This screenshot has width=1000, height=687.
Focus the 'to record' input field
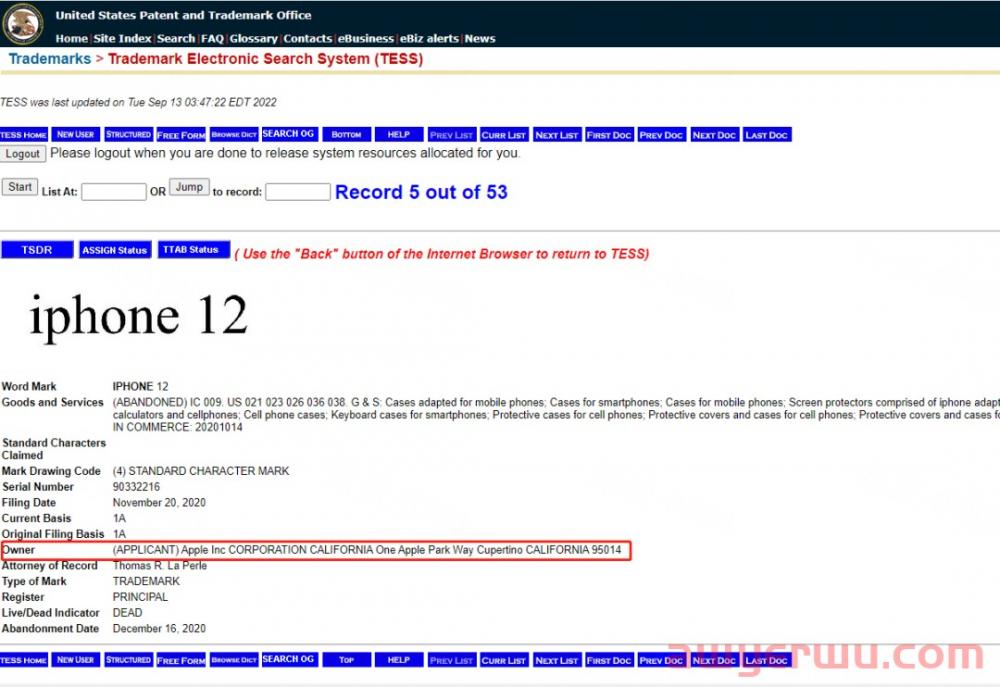[298, 191]
